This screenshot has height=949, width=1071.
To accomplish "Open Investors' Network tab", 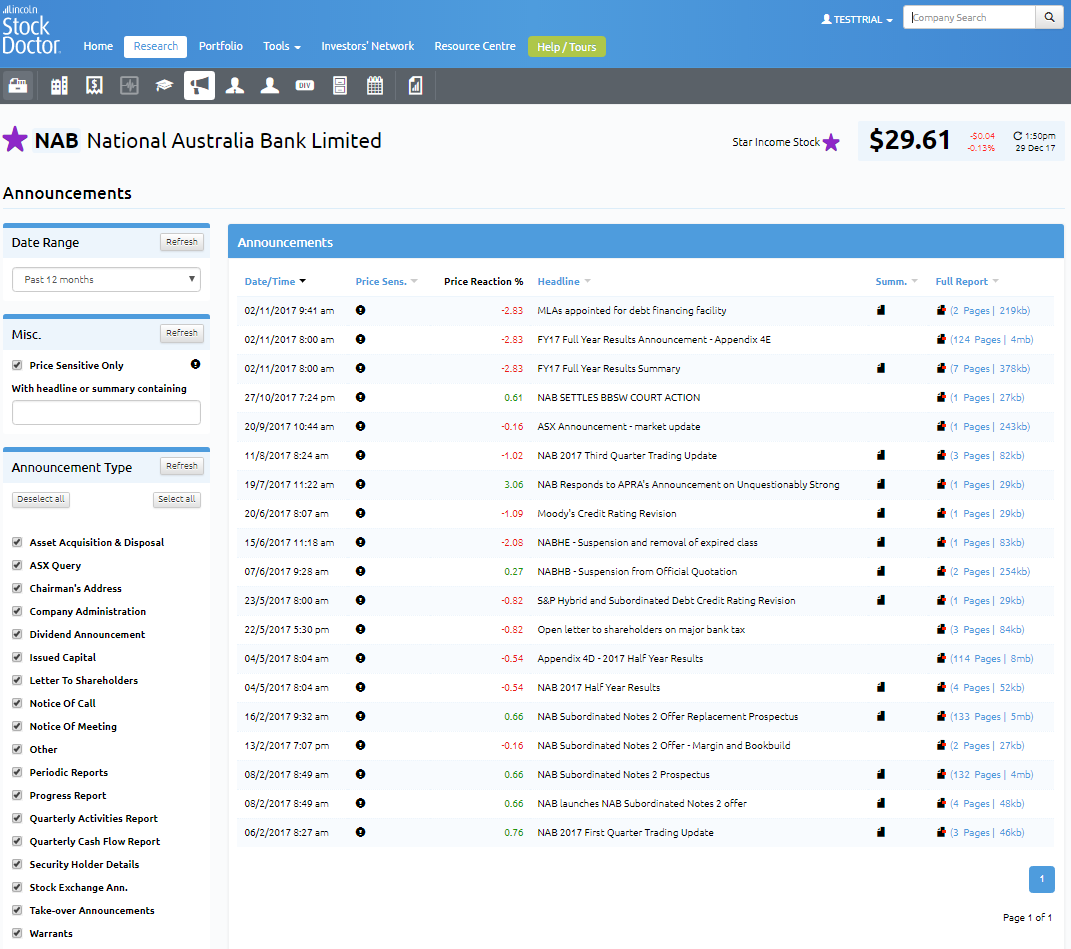I will (367, 46).
